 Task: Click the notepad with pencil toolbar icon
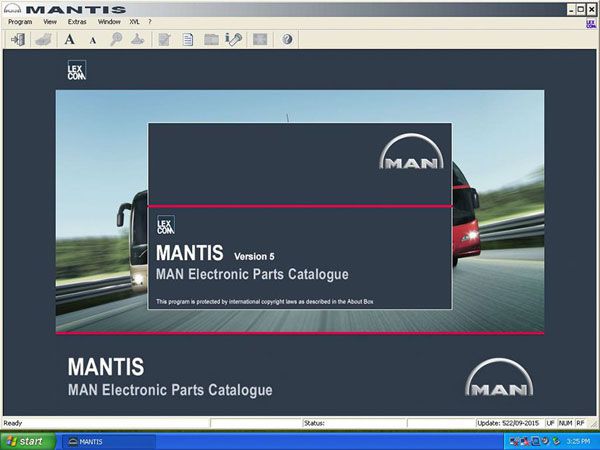(164, 39)
